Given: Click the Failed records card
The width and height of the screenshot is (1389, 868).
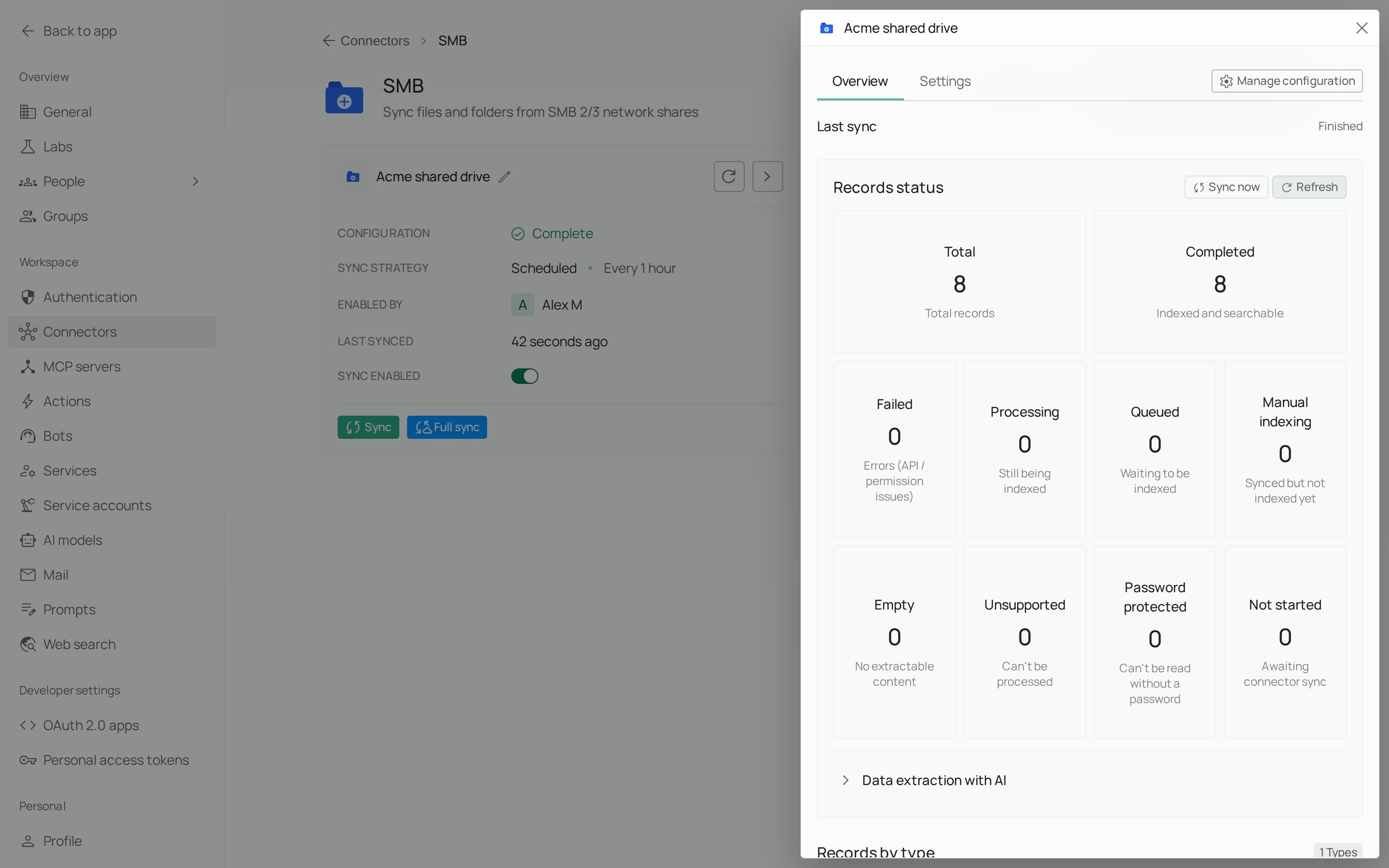Looking at the screenshot, I should pos(894,449).
